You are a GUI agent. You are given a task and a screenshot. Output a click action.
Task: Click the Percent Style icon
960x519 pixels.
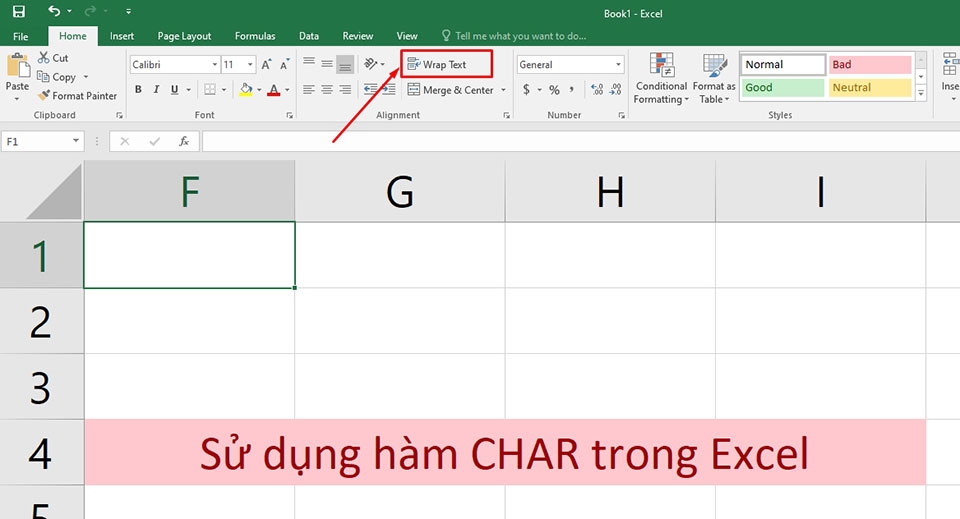click(x=554, y=90)
